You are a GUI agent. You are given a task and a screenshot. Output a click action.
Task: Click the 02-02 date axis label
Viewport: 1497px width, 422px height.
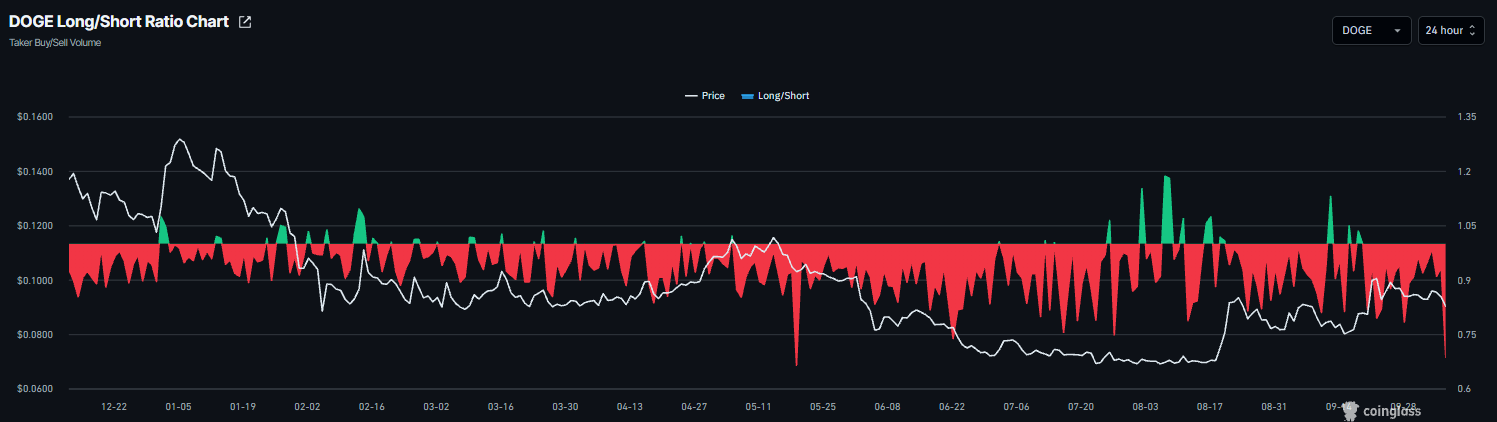coord(307,407)
